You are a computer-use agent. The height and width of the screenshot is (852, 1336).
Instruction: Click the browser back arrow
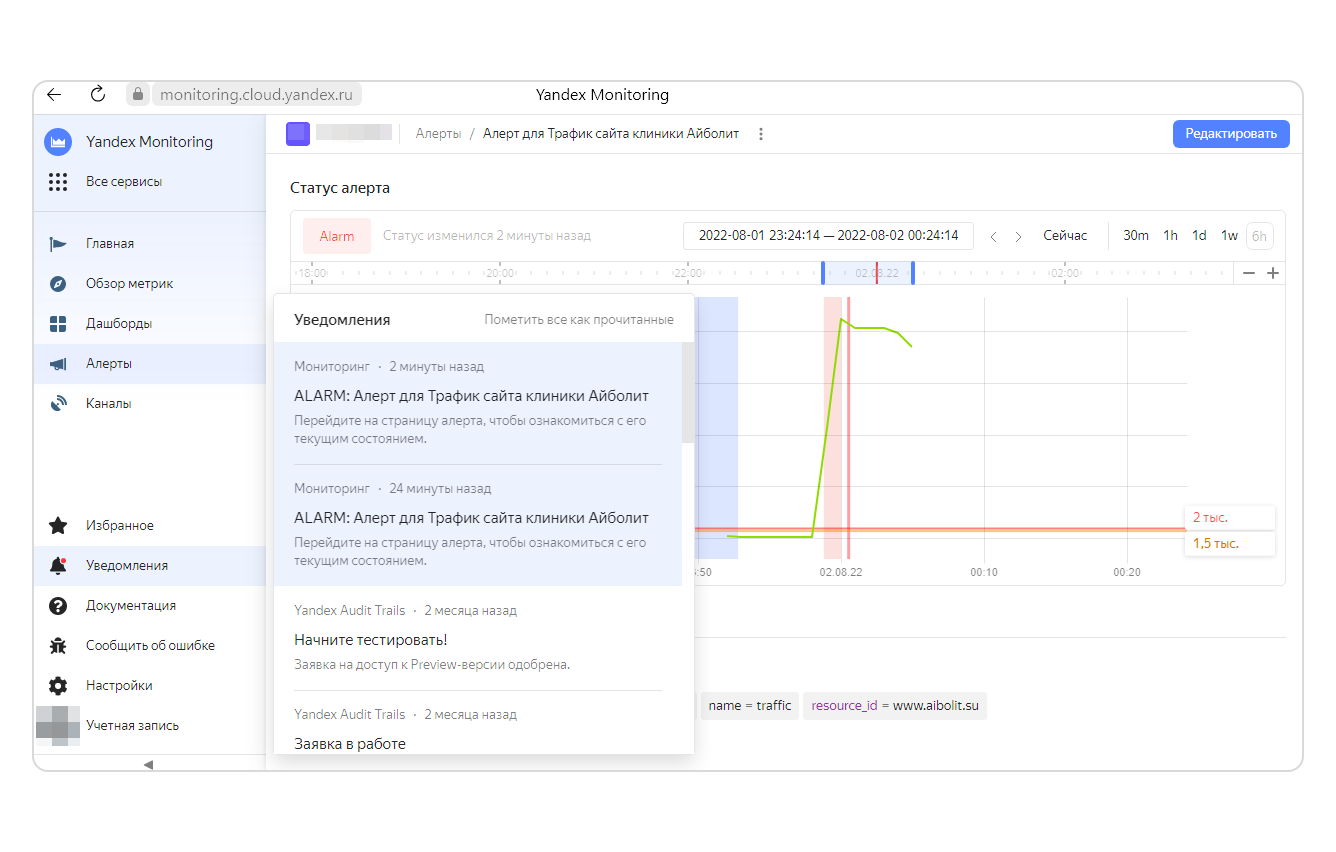(54, 95)
